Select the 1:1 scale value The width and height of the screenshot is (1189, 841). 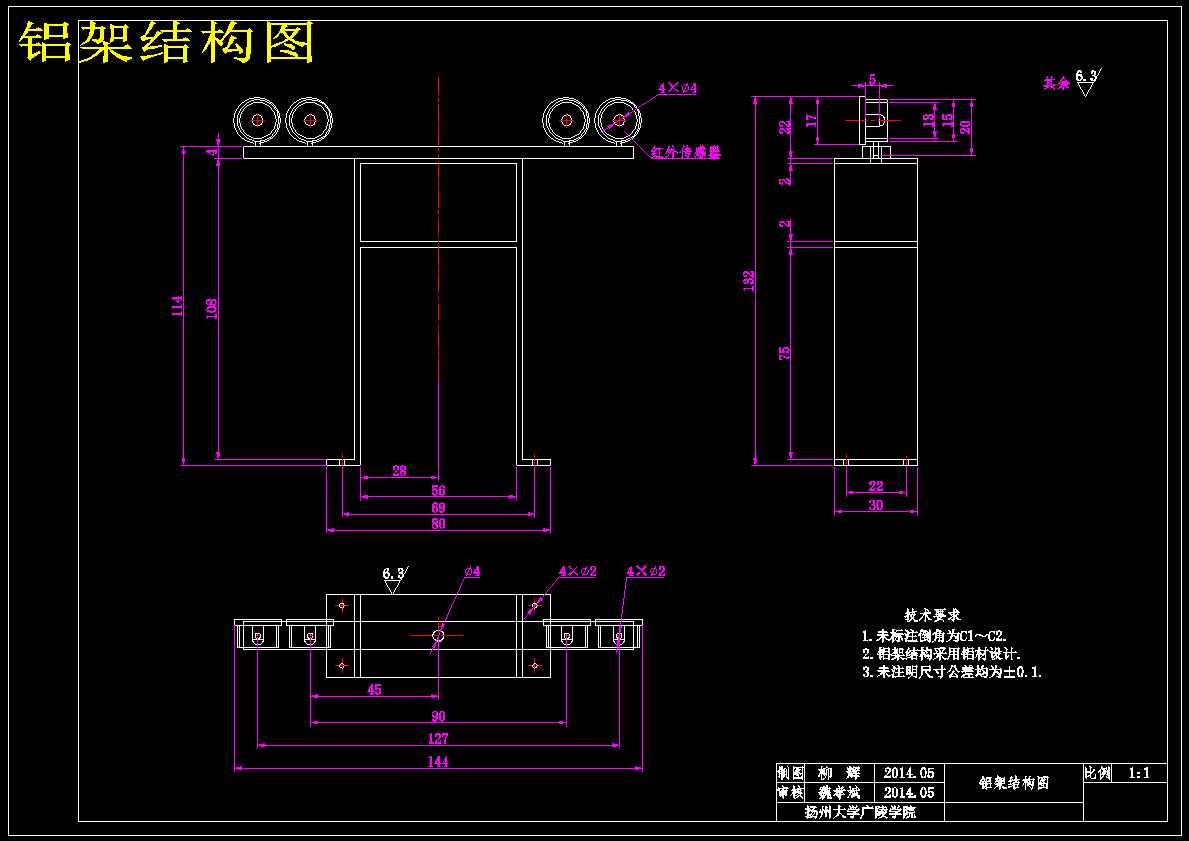[x=1140, y=773]
